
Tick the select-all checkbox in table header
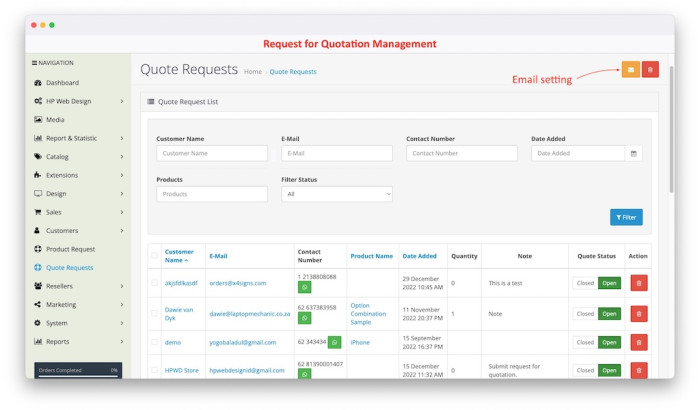click(x=154, y=255)
